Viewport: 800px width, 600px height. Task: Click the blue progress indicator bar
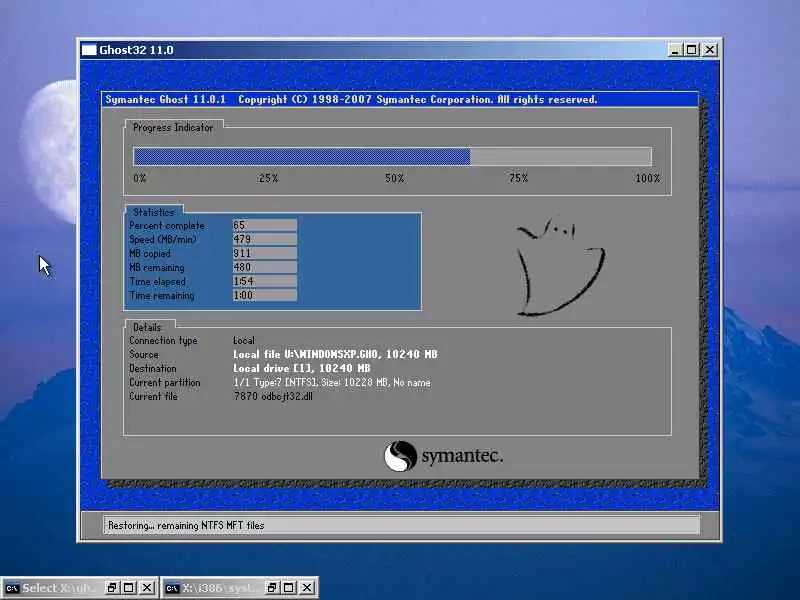pyautogui.click(x=302, y=156)
